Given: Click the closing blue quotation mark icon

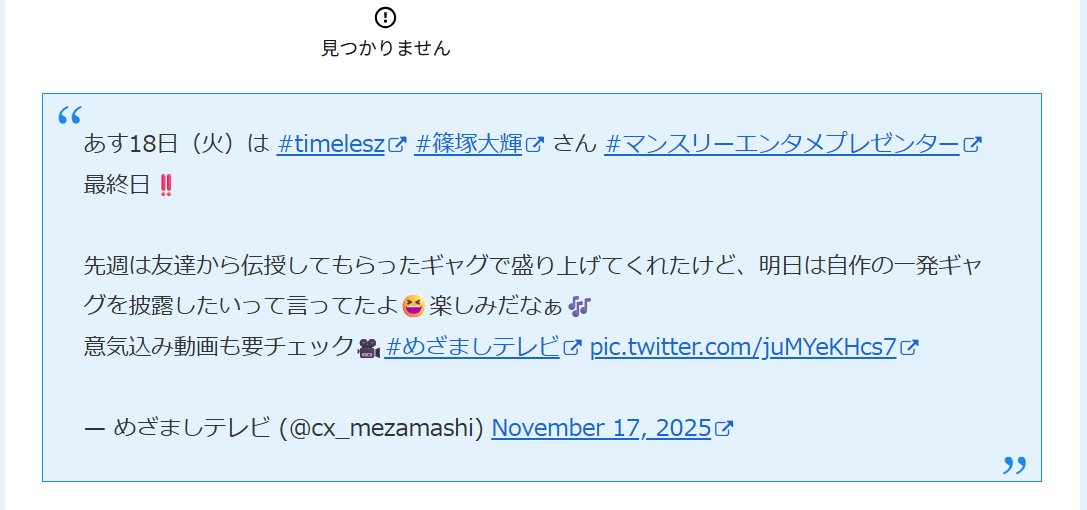Looking at the screenshot, I should tap(1014, 465).
